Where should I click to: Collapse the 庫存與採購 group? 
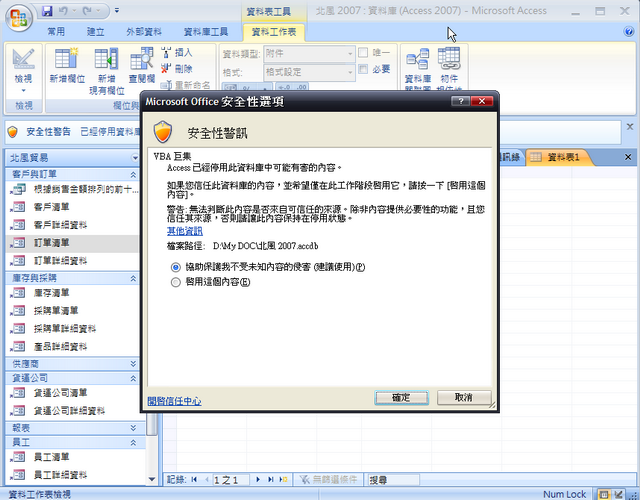pos(133,278)
